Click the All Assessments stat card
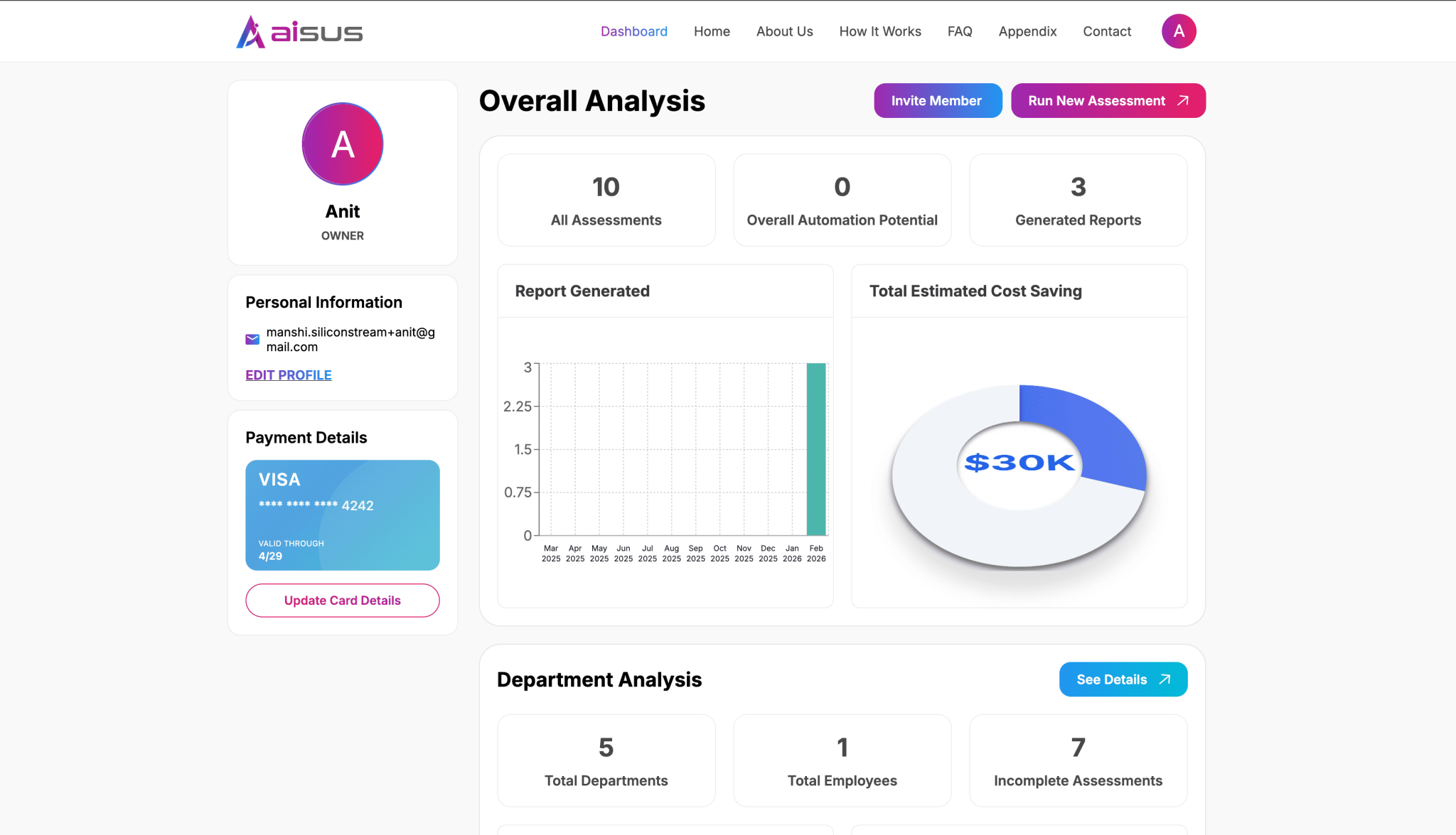Image resolution: width=1456 pixels, height=835 pixels. (606, 200)
